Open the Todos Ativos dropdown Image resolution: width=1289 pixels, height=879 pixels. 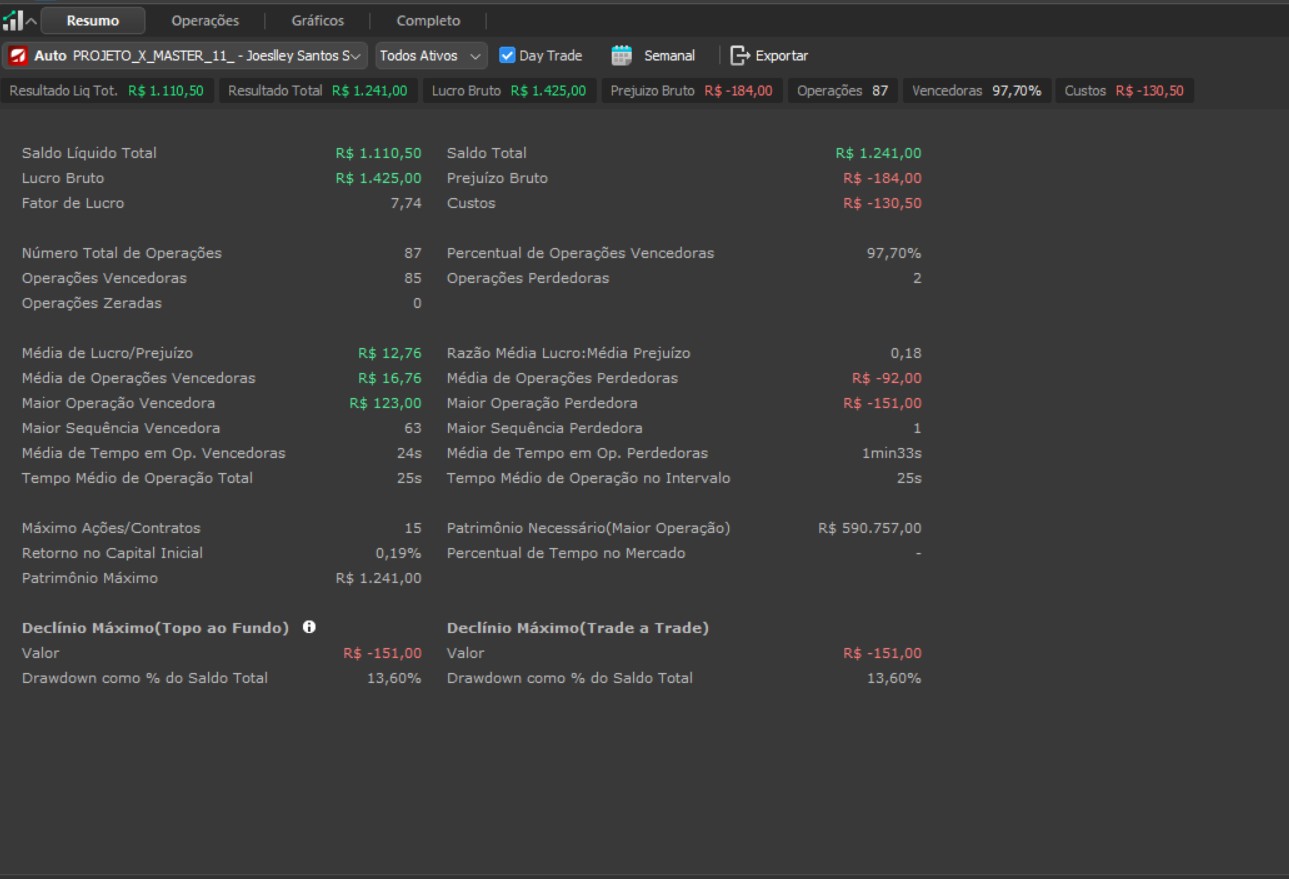[431, 56]
